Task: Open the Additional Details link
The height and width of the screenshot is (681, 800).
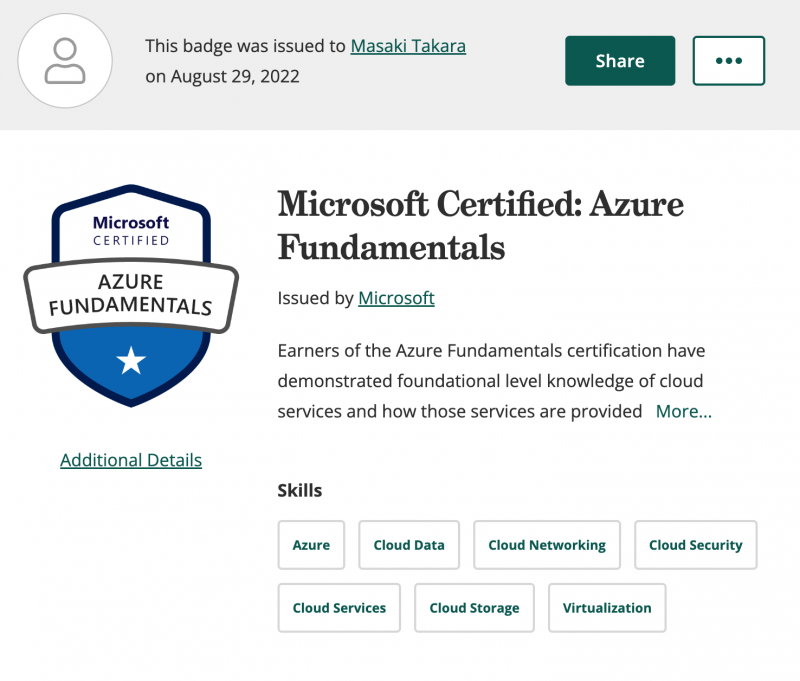Action: pyautogui.click(x=131, y=460)
